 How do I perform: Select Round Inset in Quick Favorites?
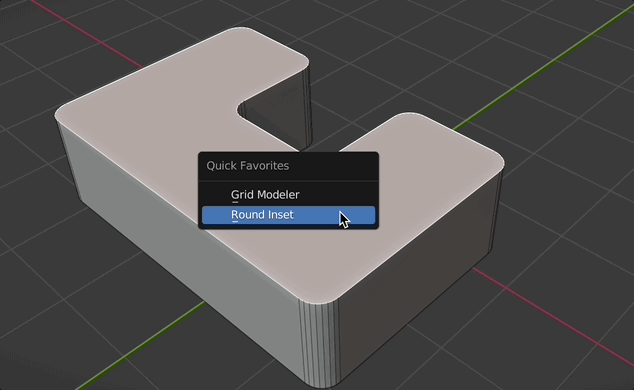click(x=288, y=215)
